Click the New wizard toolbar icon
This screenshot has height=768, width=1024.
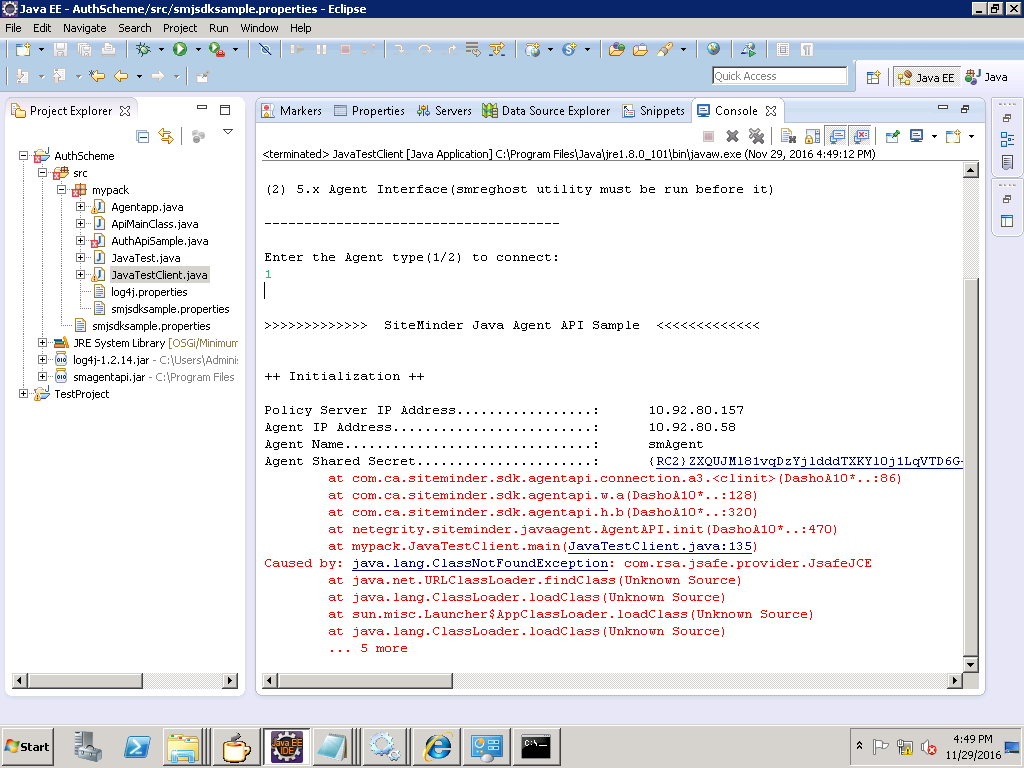pos(24,50)
